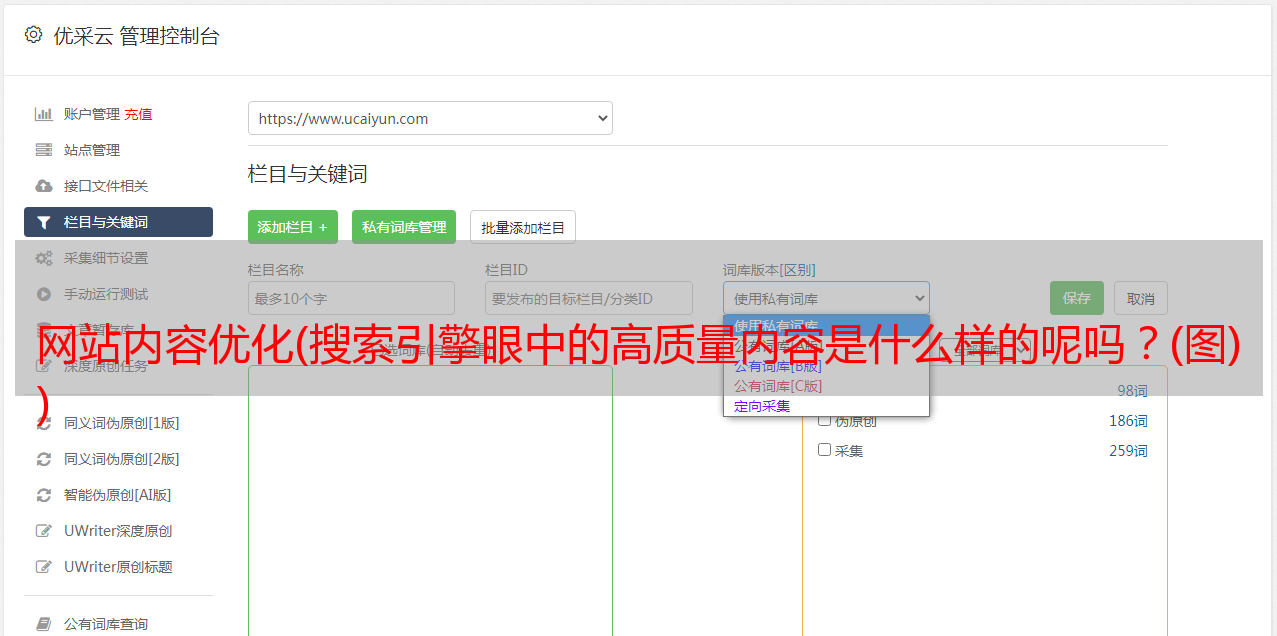1277x636 pixels.
Task: Click the 栏目与关键词 page heading
Action: (x=307, y=174)
